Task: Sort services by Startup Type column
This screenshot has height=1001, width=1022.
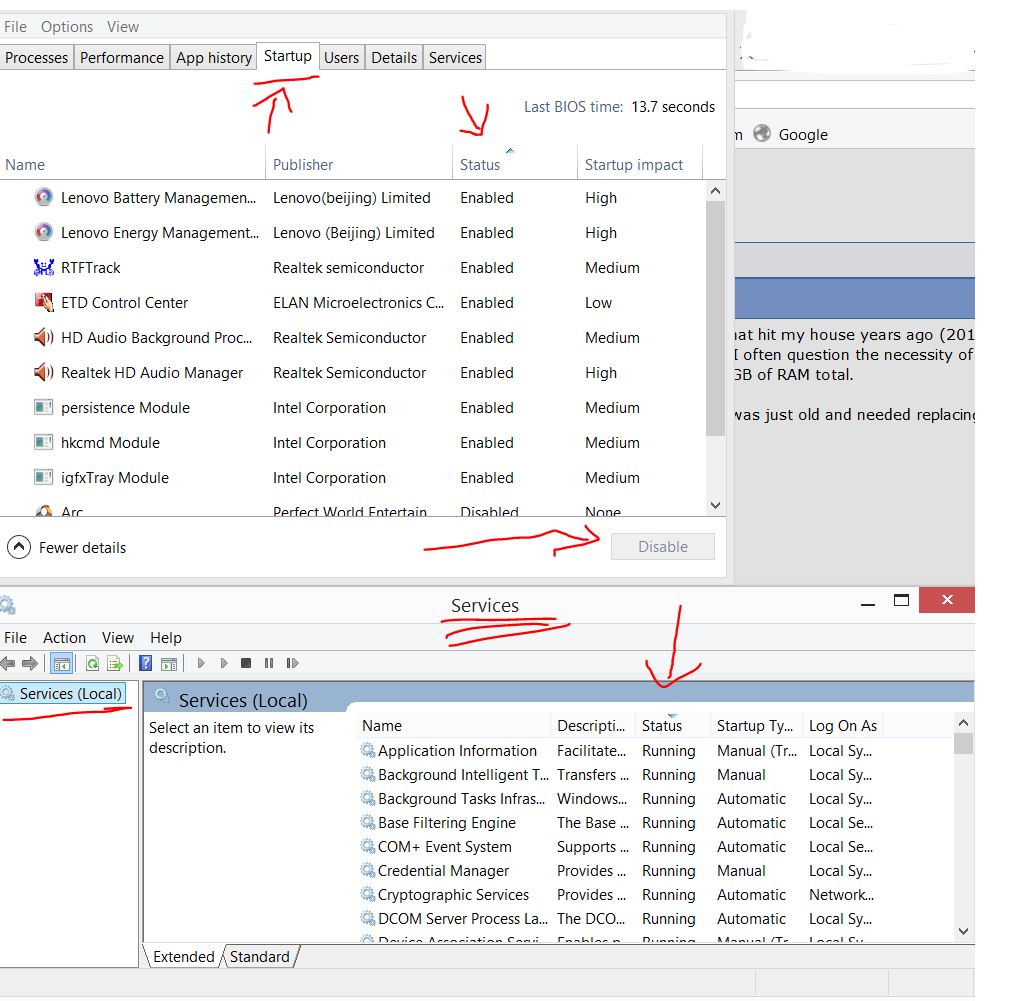Action: tap(755, 725)
